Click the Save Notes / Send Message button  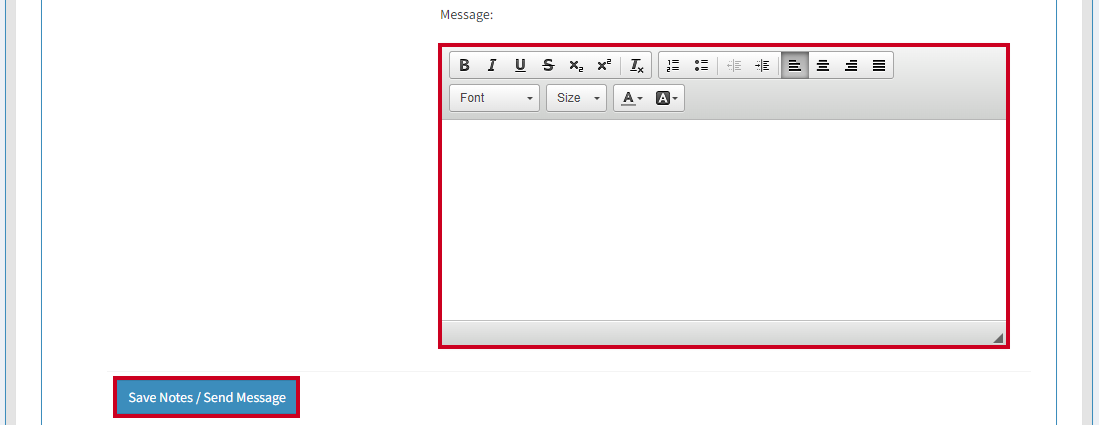click(207, 398)
